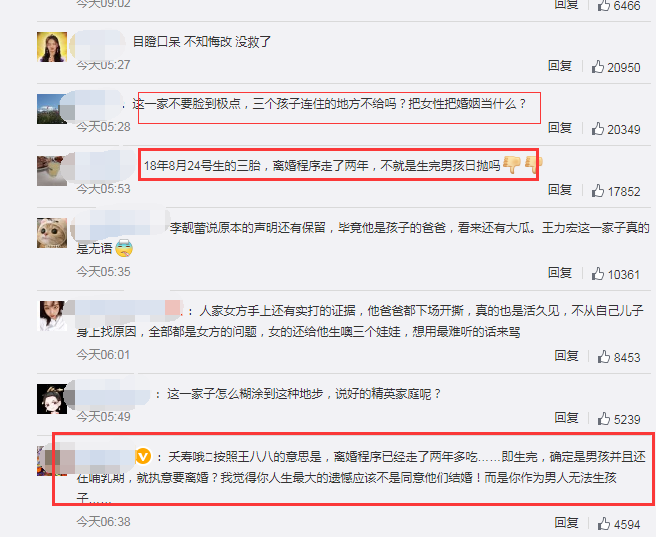Viewport: 656px width, 537px height.
Task: Open avatar of the 目瞪口呆 commenter
Action: 52,47
